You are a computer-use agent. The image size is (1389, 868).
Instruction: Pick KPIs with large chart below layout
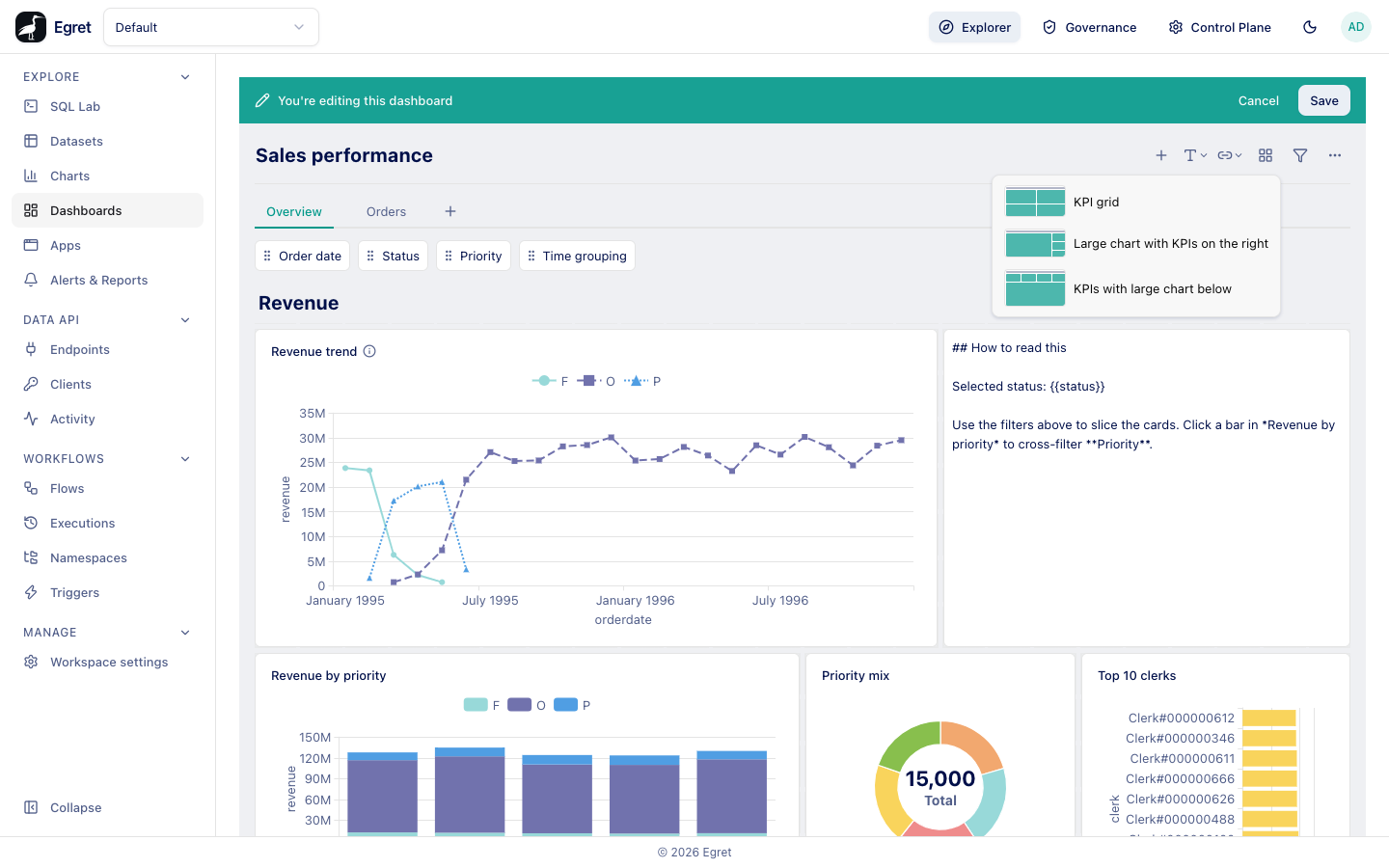pos(1136,289)
